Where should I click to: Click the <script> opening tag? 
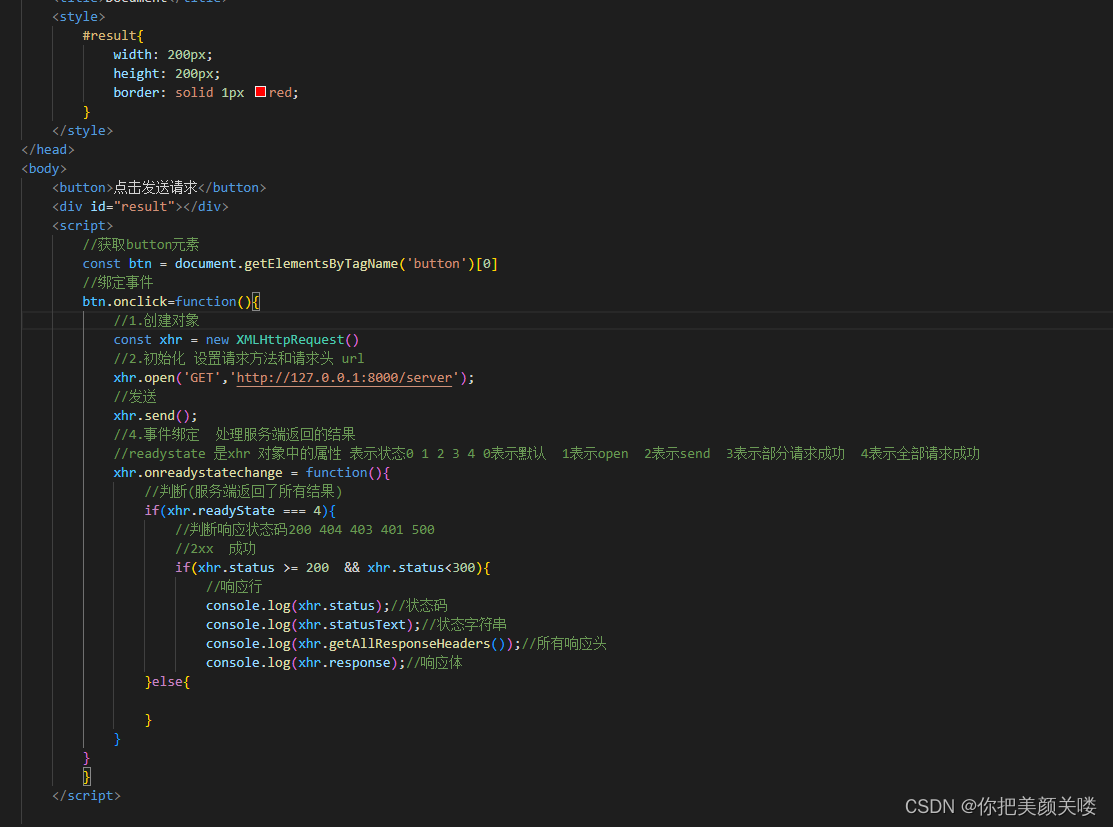tap(80, 225)
